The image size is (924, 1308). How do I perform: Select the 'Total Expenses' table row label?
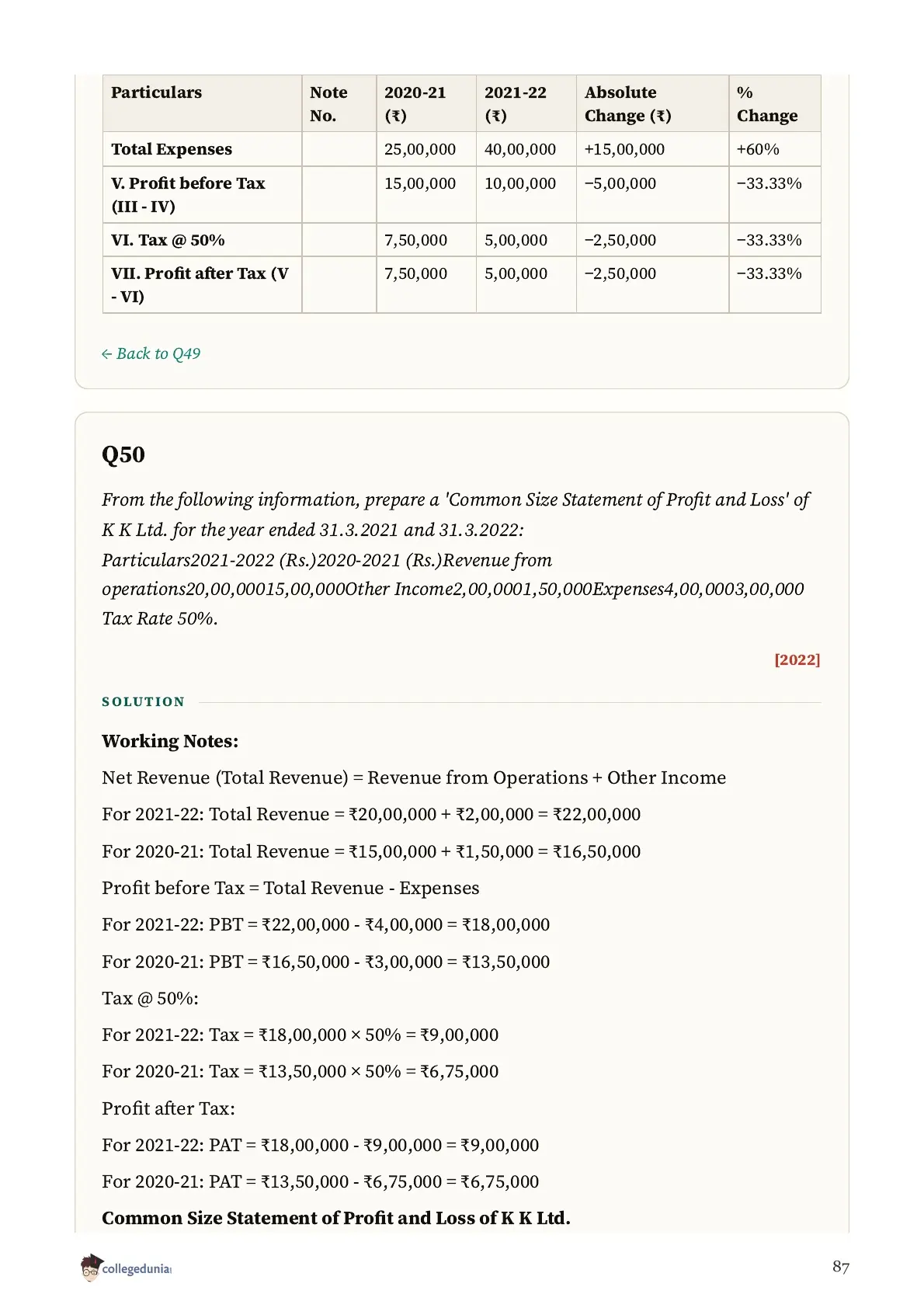pos(172,149)
